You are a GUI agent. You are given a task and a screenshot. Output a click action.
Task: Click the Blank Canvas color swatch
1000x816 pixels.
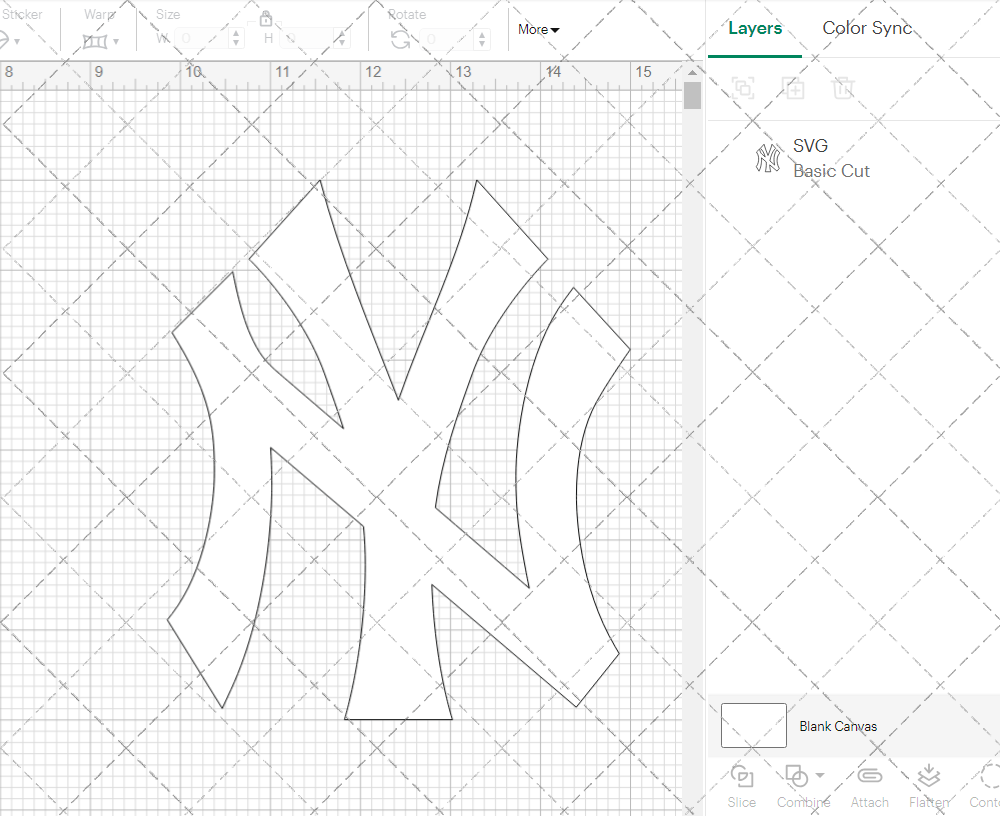[753, 725]
